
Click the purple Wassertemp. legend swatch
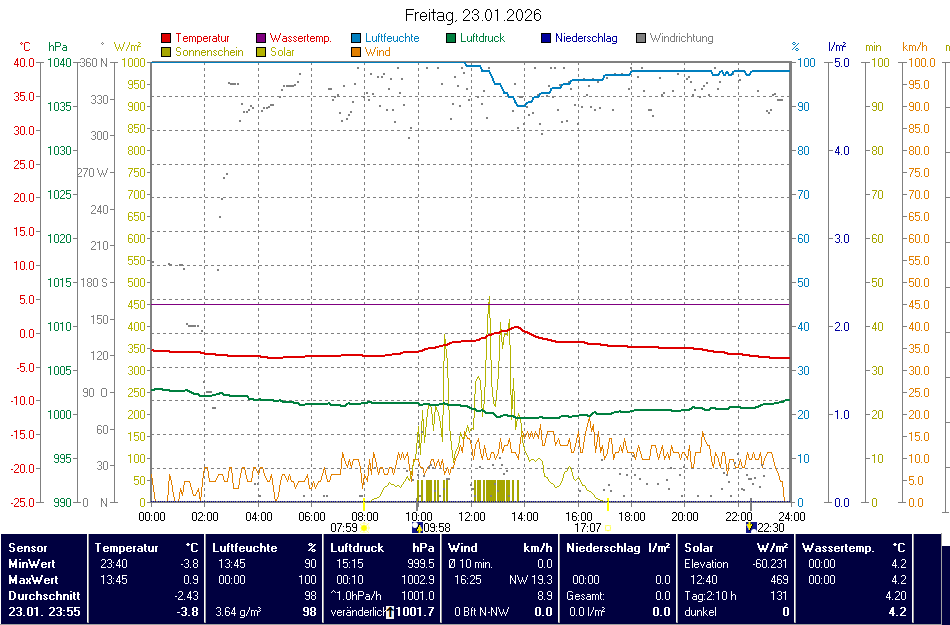pyautogui.click(x=261, y=39)
